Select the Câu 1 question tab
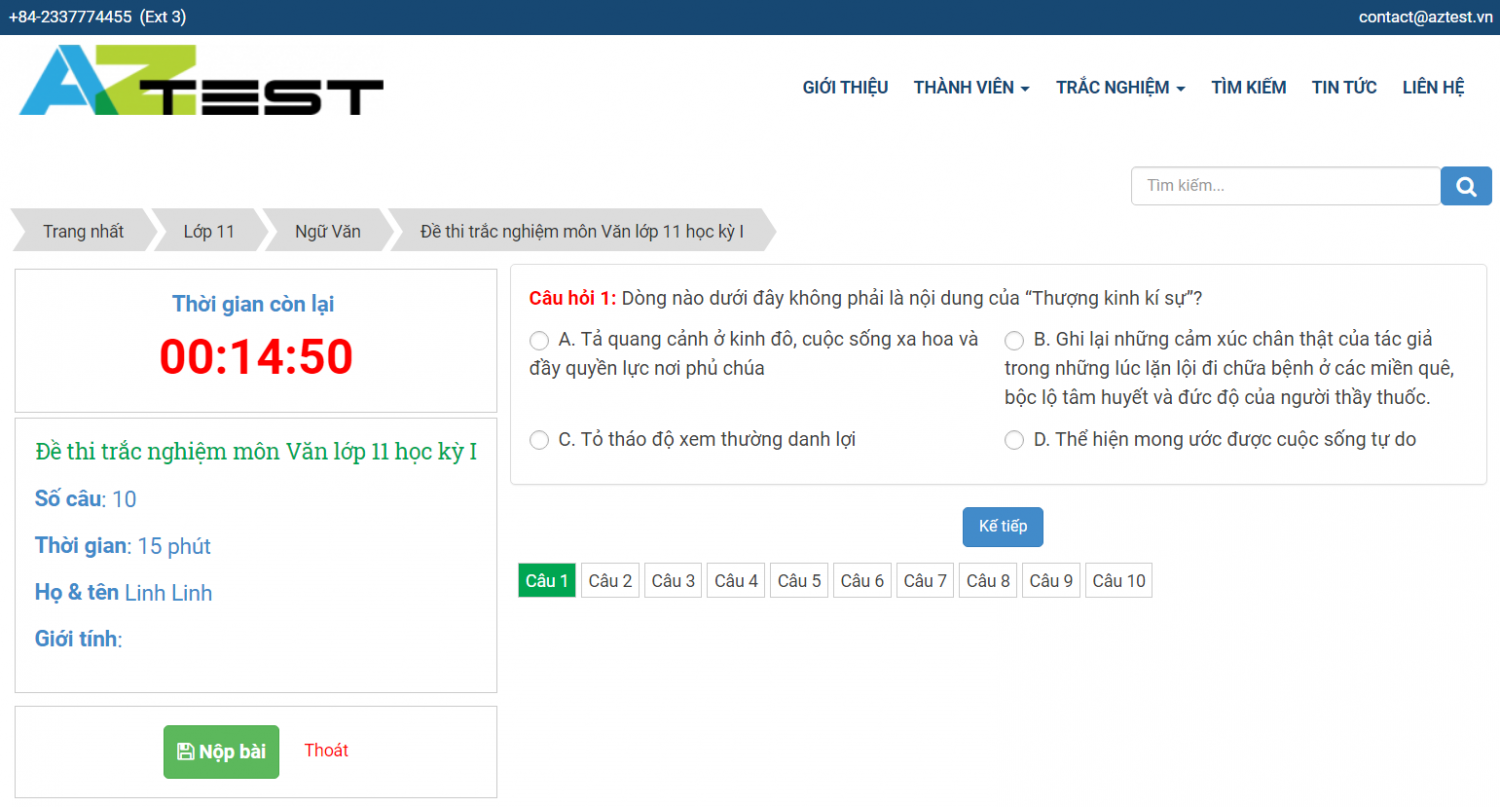Viewport: 1500px width, 807px height. click(x=547, y=581)
